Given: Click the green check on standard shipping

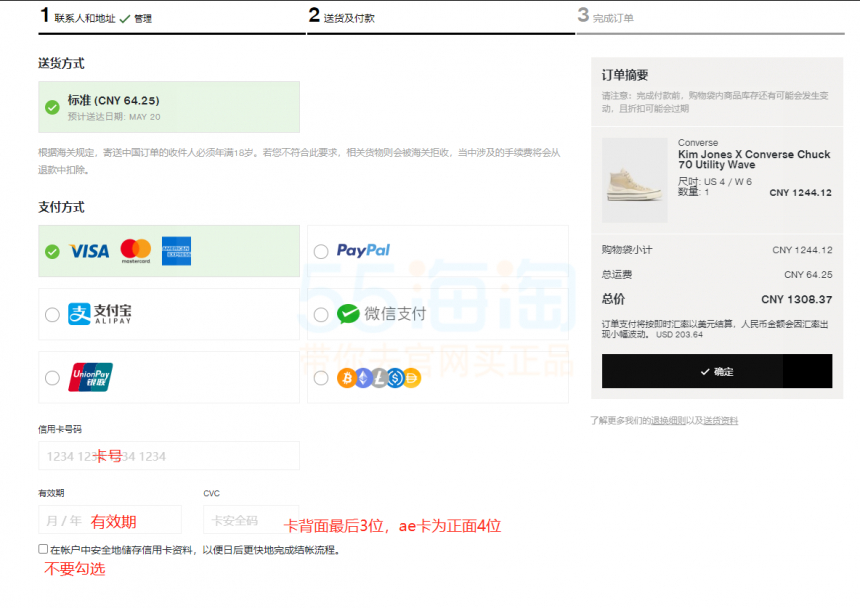Looking at the screenshot, I should (52, 107).
